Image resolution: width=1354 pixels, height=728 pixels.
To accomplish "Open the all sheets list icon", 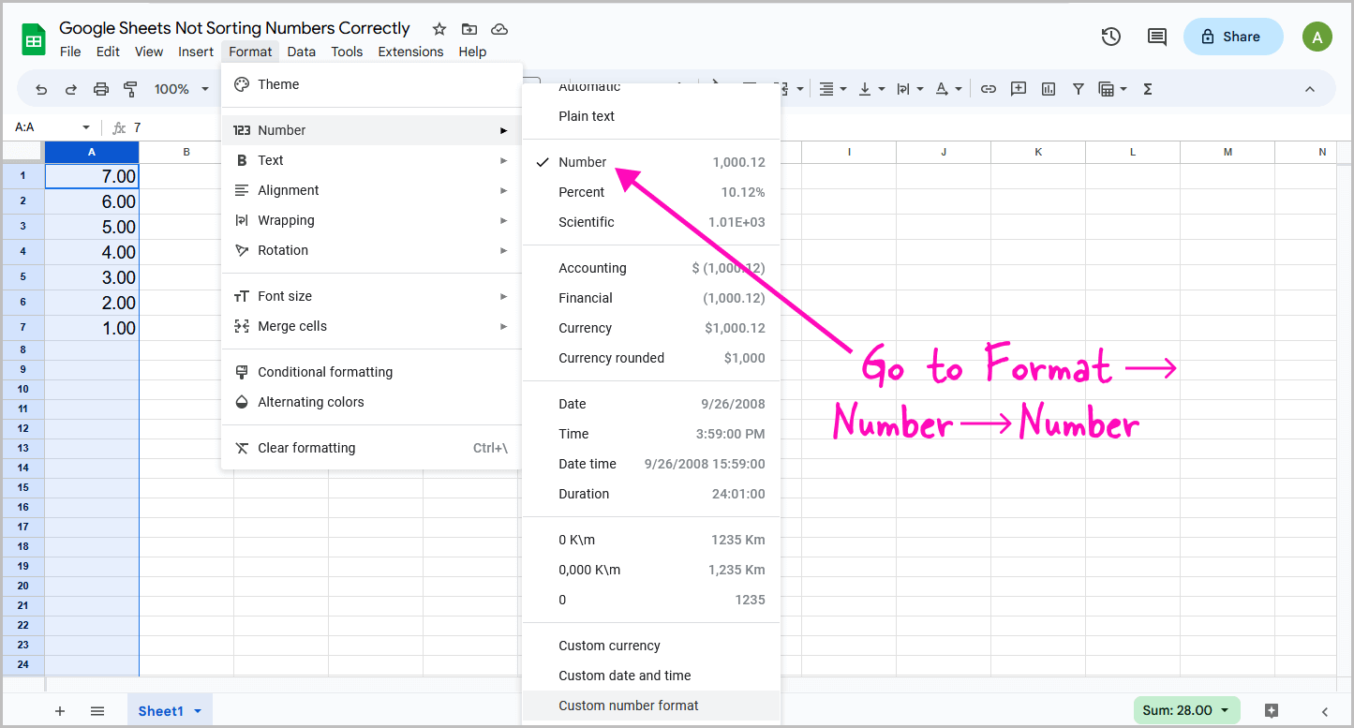I will [97, 711].
